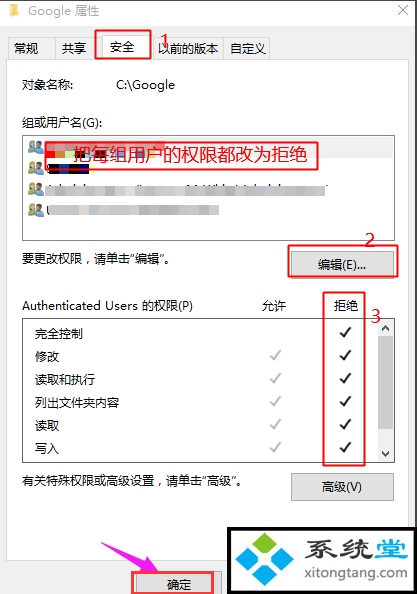Screen dimensions: 417x594
Task: Click the permissions list scrollbar thumb
Action: point(386,383)
